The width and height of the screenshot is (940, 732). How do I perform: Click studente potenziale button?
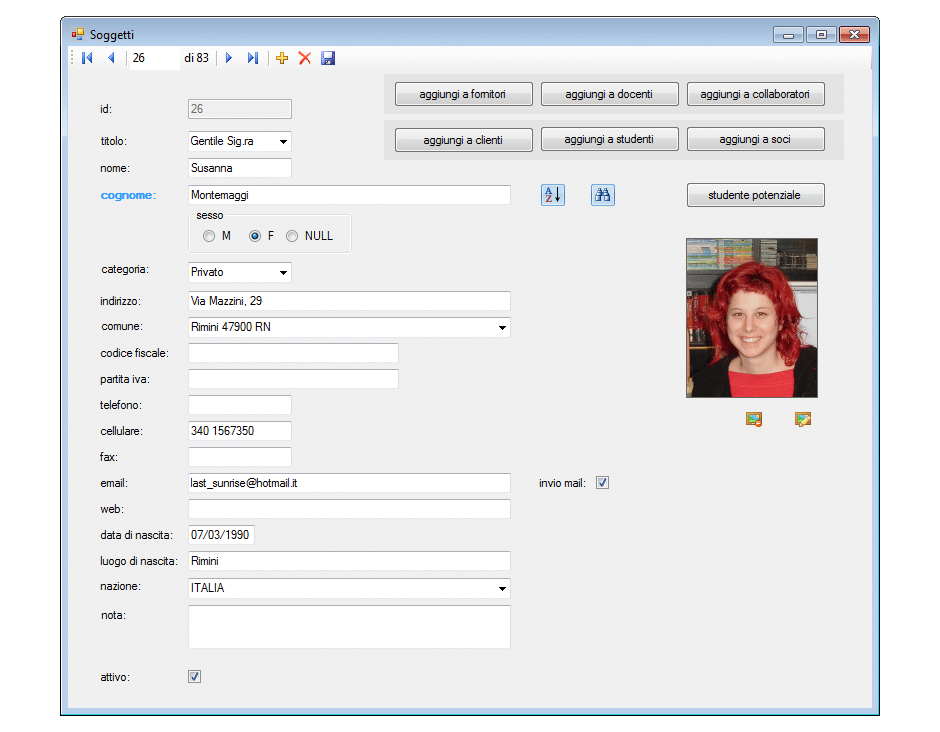coord(755,195)
